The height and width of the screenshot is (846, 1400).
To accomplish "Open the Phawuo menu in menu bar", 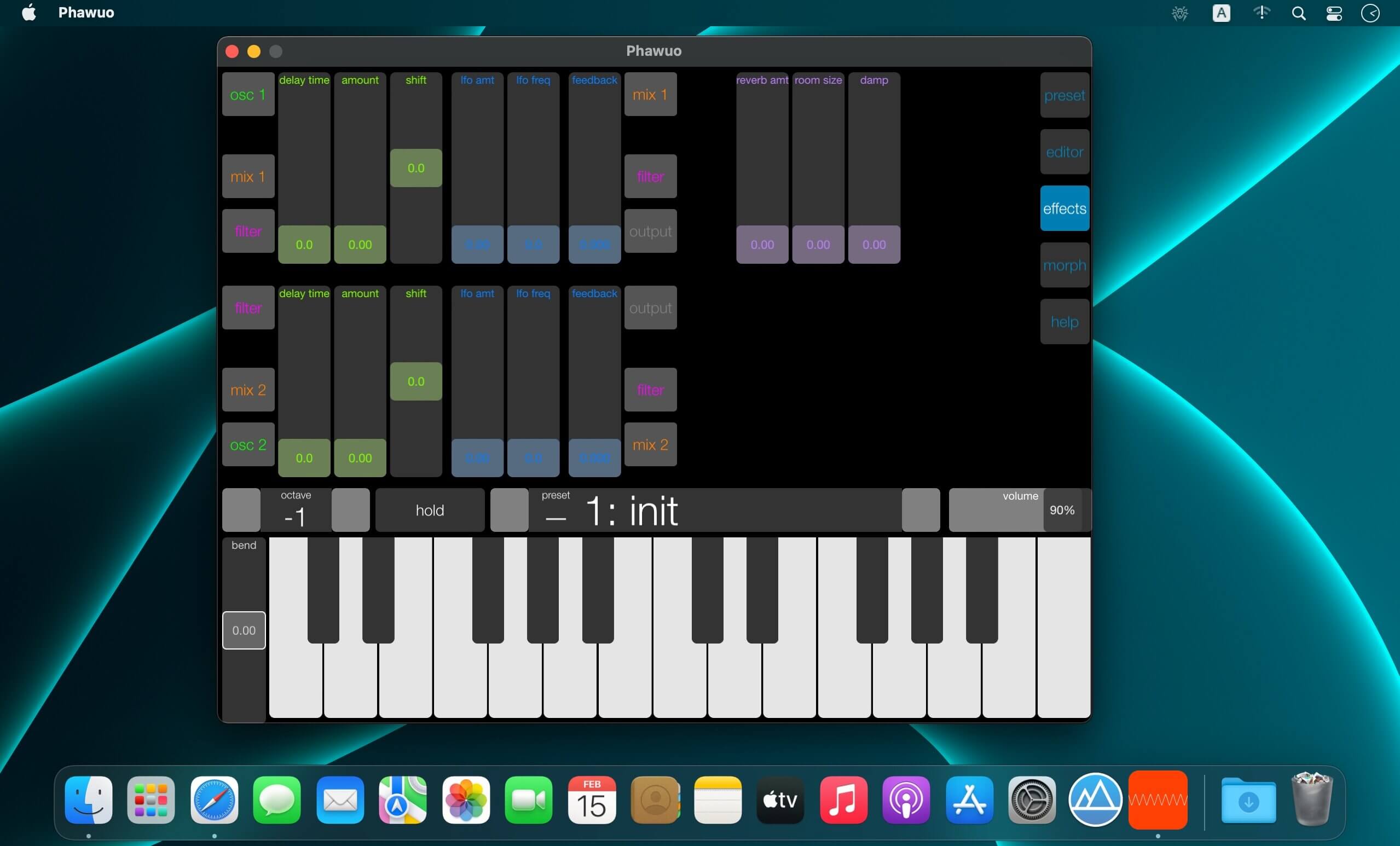I will click(86, 13).
